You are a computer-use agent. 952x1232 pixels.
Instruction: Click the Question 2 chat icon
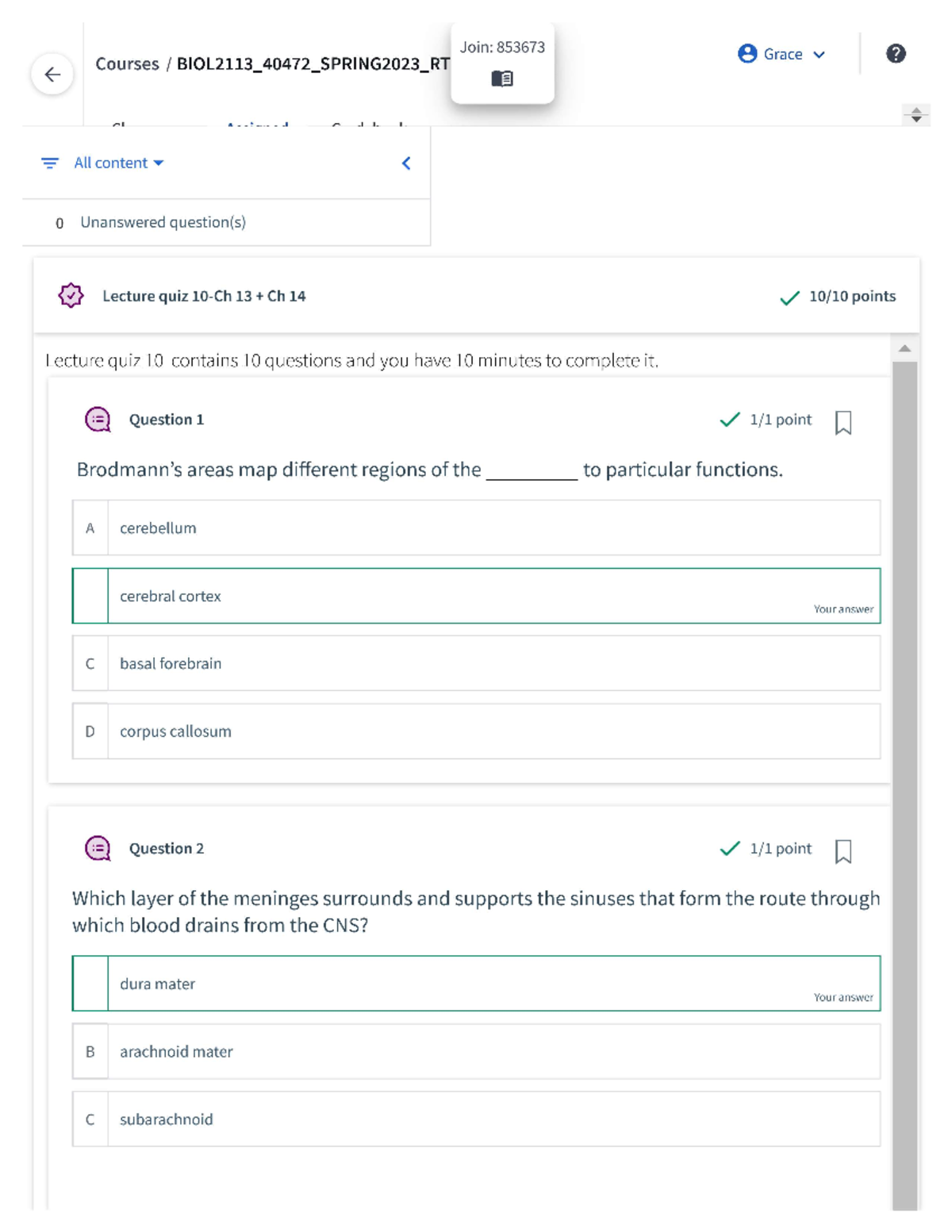click(x=98, y=849)
